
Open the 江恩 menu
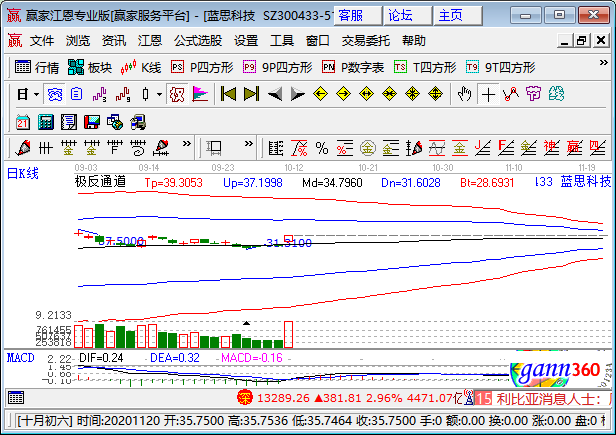pyautogui.click(x=150, y=40)
